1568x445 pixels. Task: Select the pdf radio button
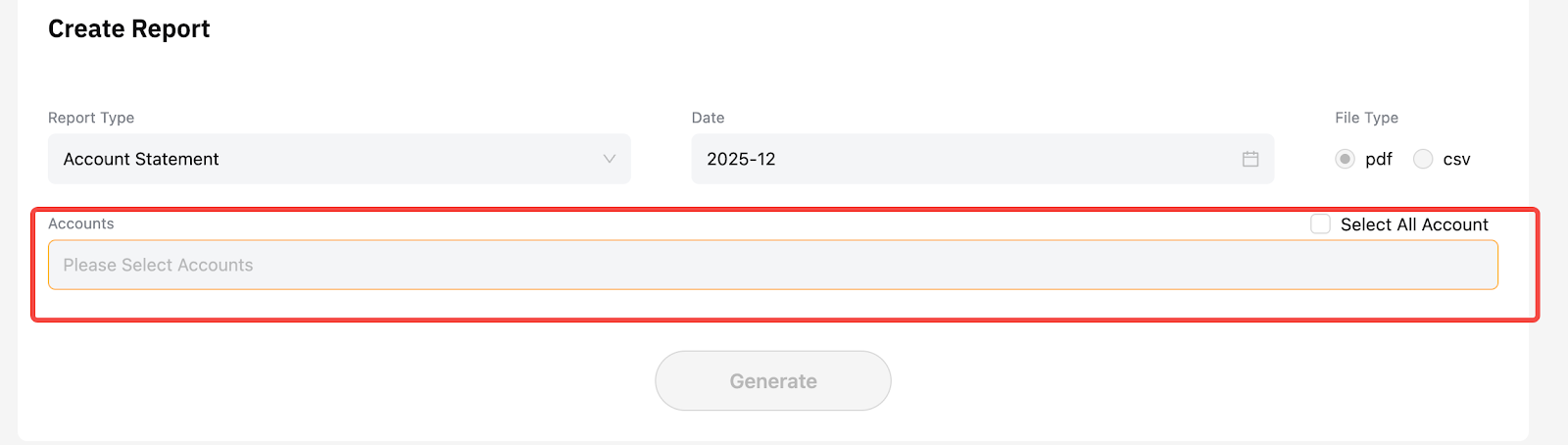(1345, 159)
